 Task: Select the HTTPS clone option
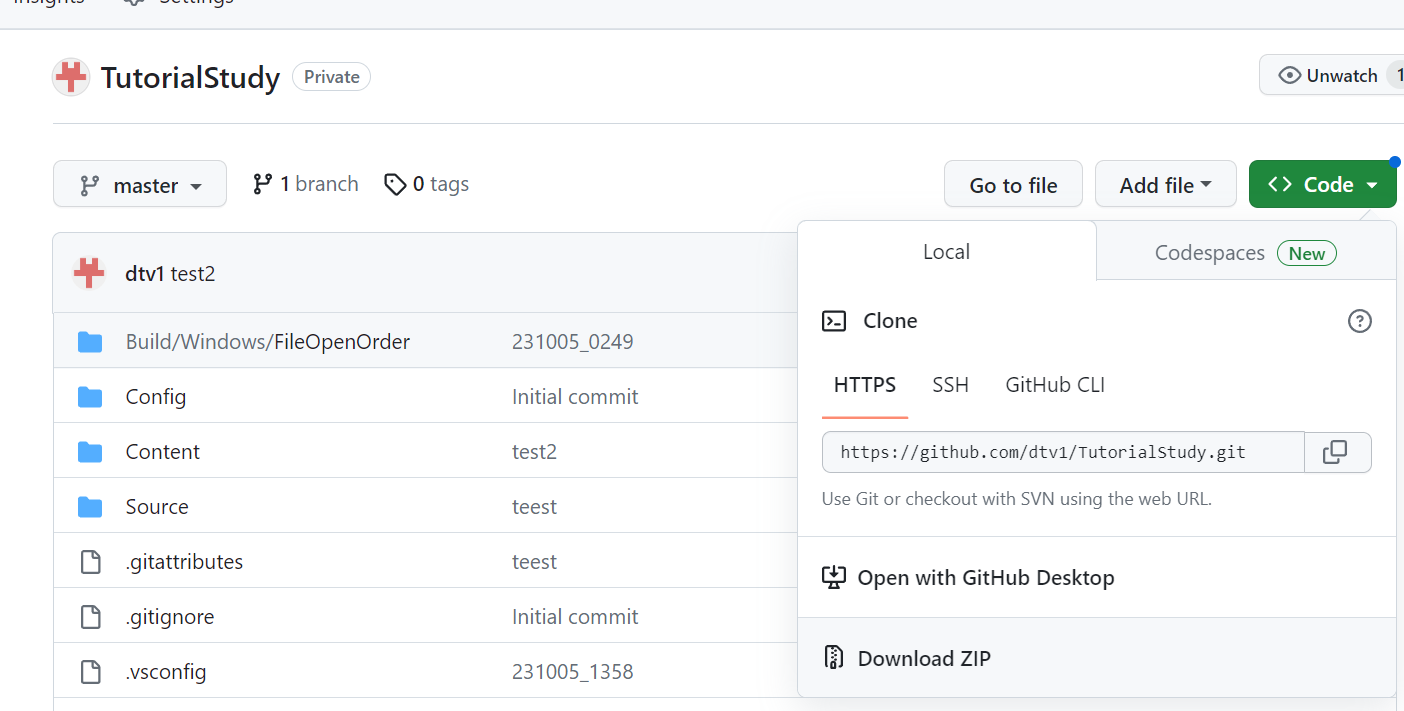(865, 385)
